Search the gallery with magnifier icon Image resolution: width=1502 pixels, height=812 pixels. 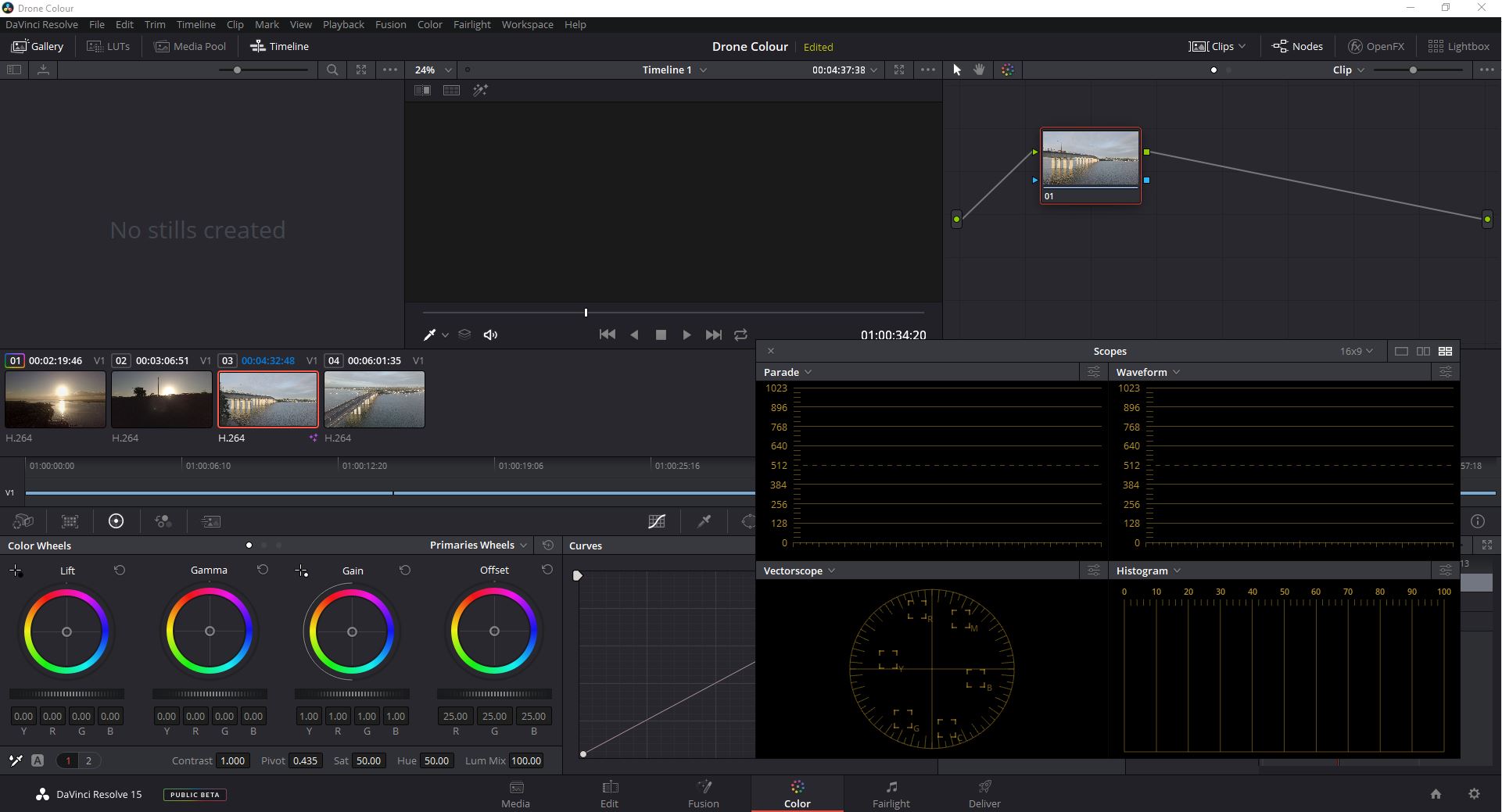(x=332, y=70)
